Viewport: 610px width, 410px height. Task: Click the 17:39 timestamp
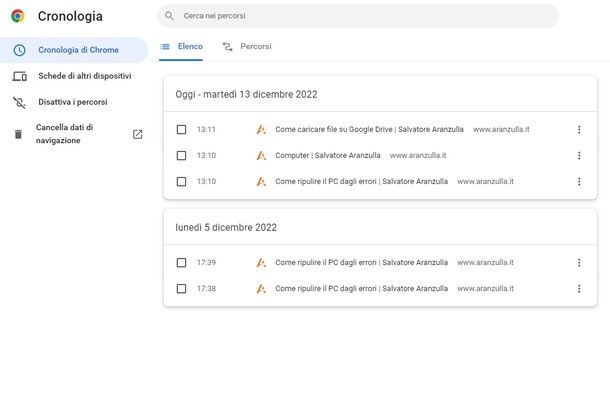click(x=206, y=263)
